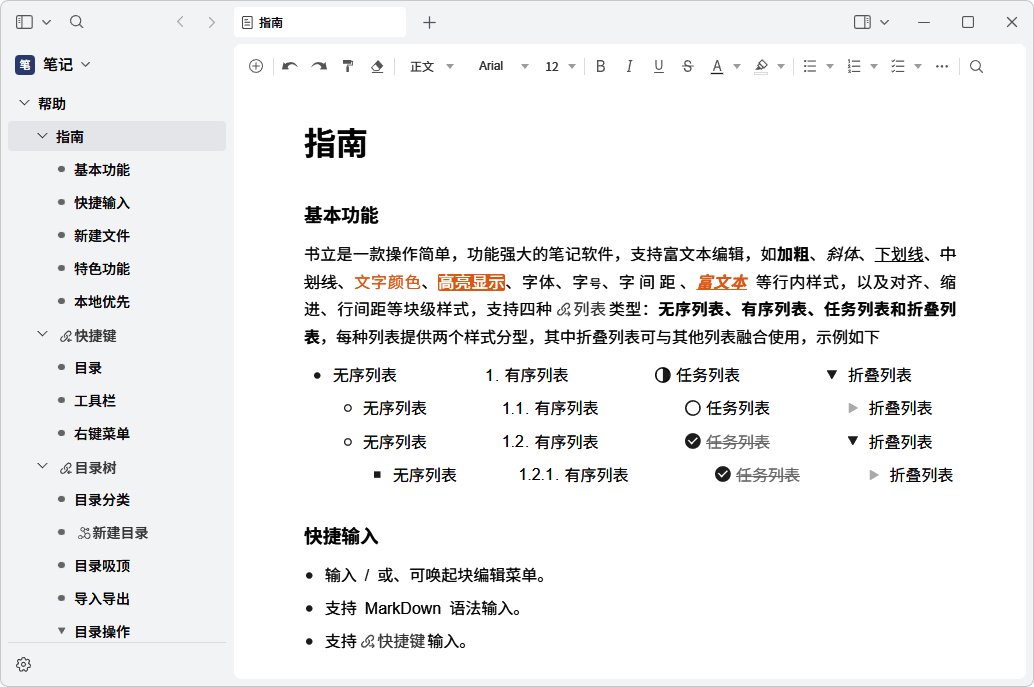Collapse the top-level 折叠列表 triangle

[832, 374]
